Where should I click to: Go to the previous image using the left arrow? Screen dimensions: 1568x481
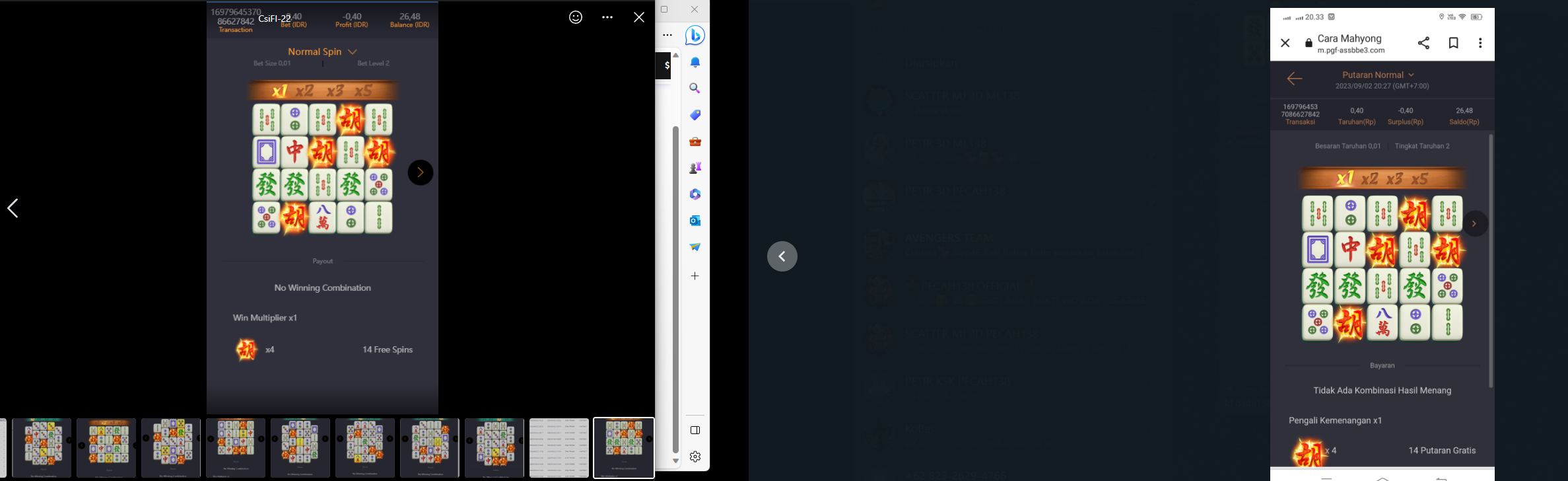tap(13, 208)
